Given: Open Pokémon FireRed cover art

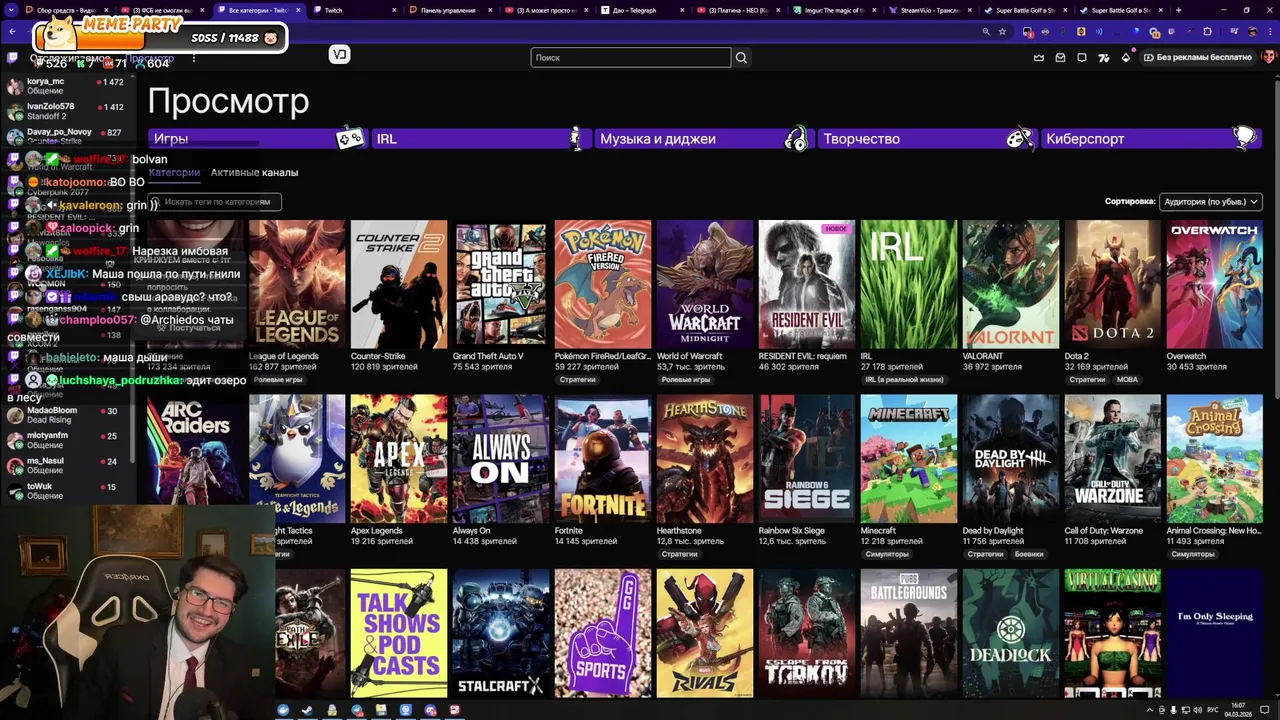Looking at the screenshot, I should pyautogui.click(x=603, y=285).
